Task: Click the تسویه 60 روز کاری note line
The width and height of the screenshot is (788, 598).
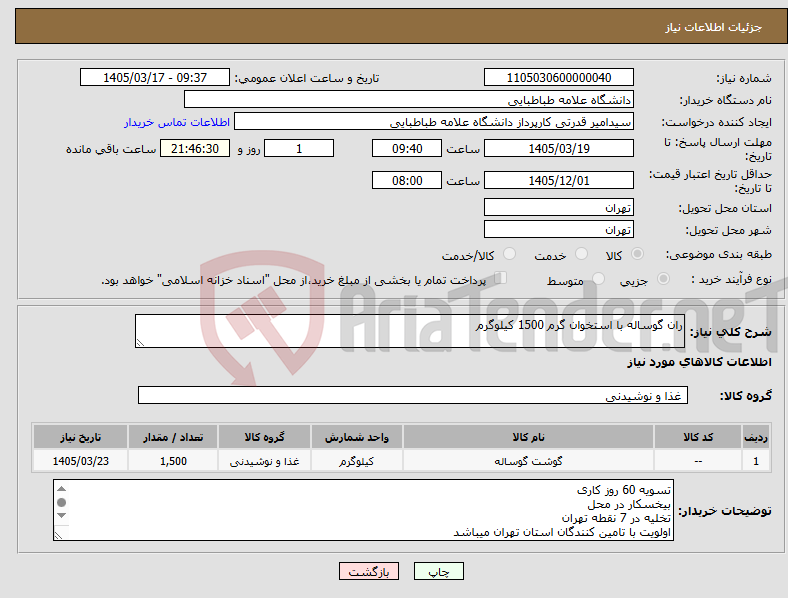Action: click(624, 490)
